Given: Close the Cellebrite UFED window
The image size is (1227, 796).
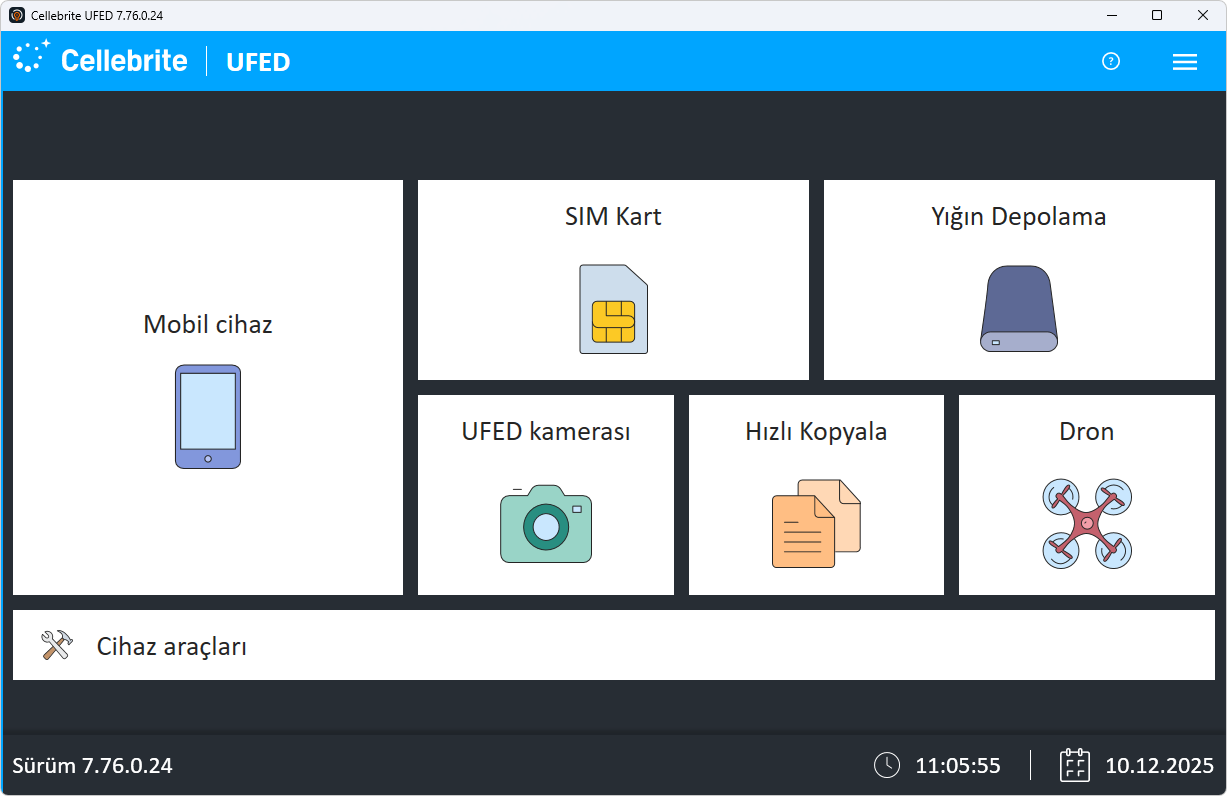Looking at the screenshot, I should coord(1203,15).
